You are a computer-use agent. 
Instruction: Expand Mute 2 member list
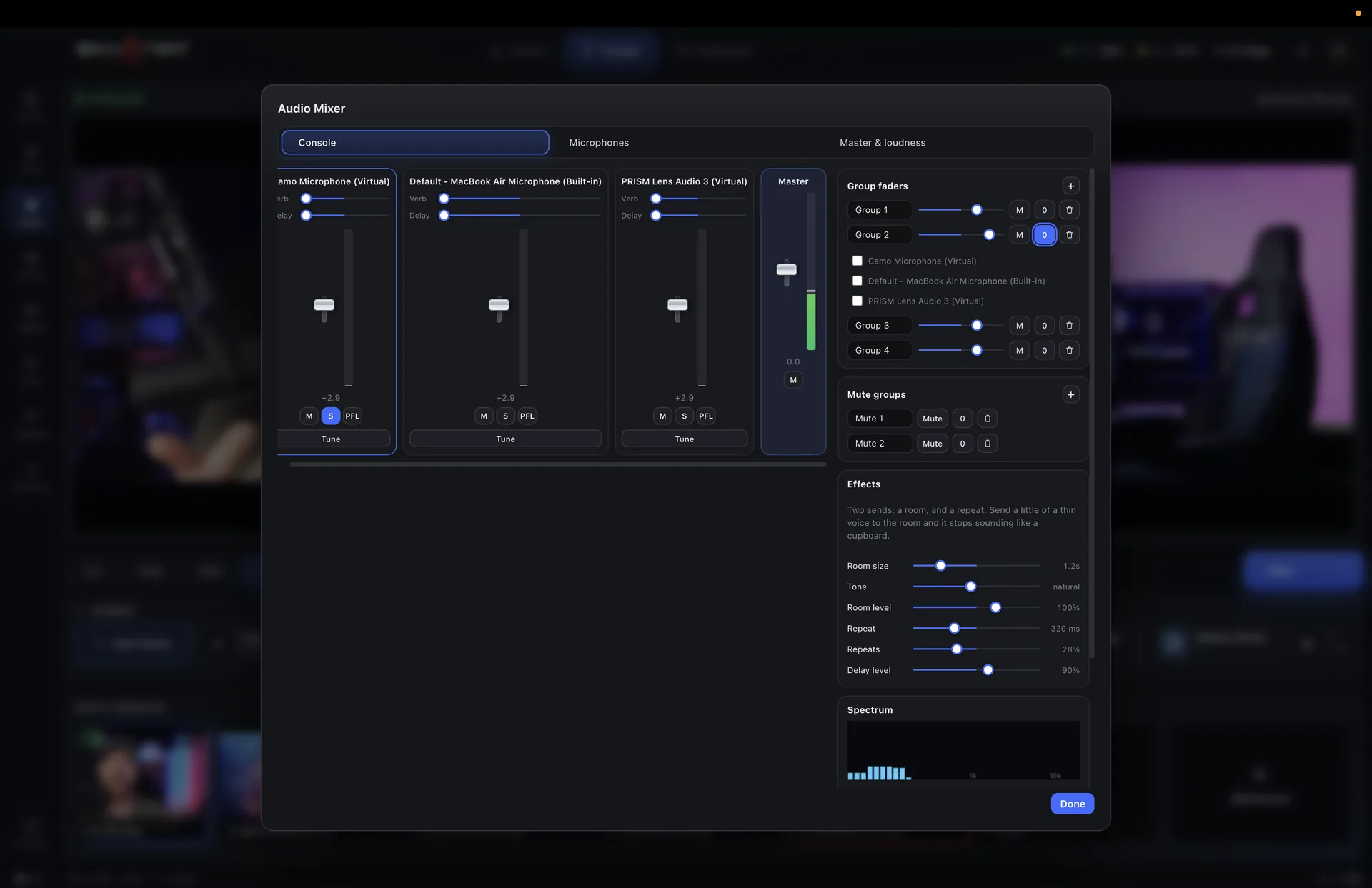pos(963,444)
